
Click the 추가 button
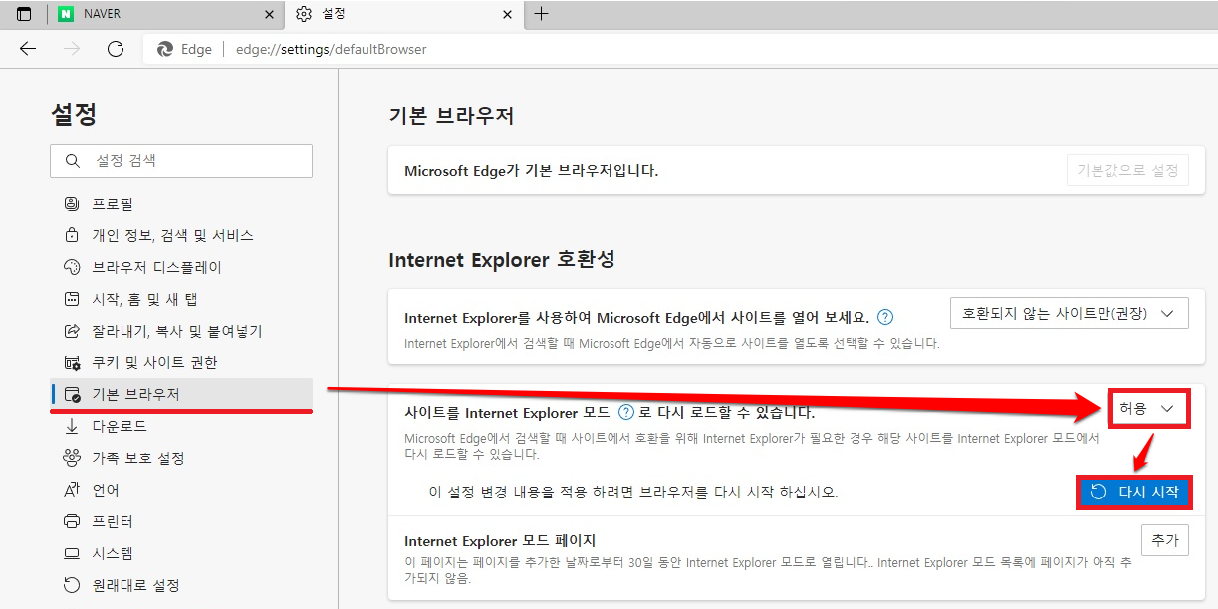(x=1165, y=540)
